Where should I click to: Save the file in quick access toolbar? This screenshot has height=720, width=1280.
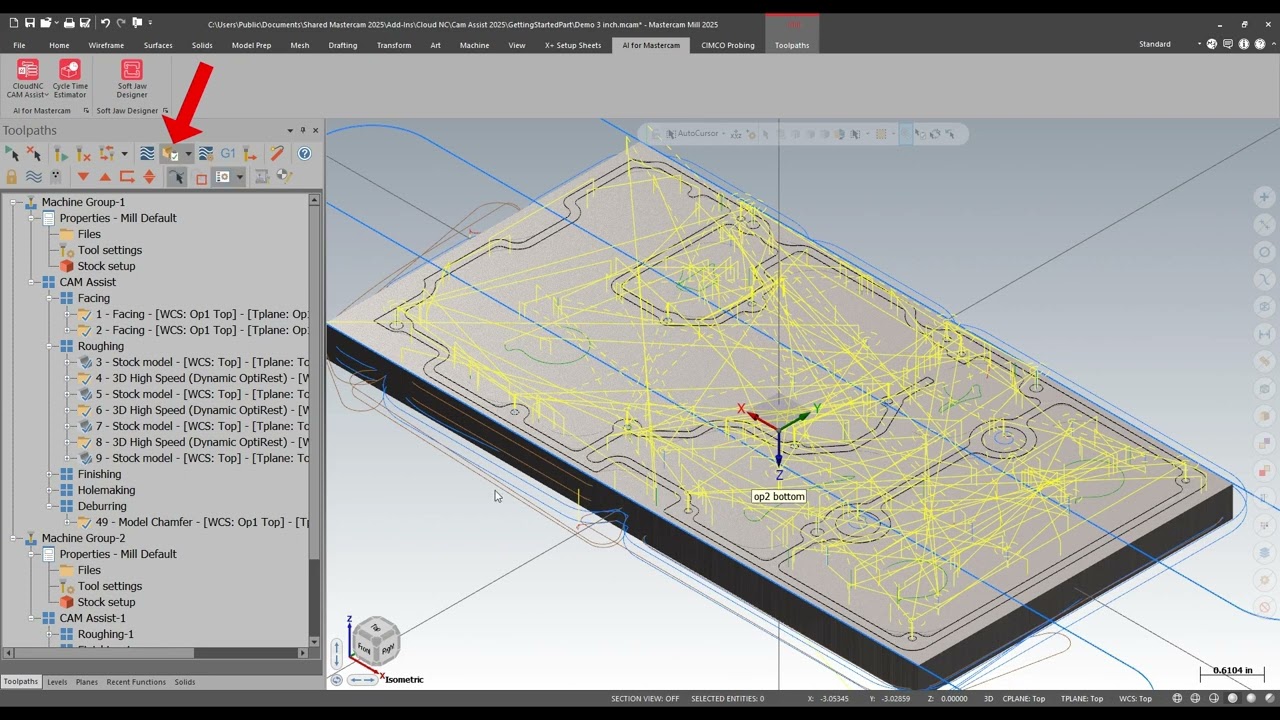click(30, 23)
